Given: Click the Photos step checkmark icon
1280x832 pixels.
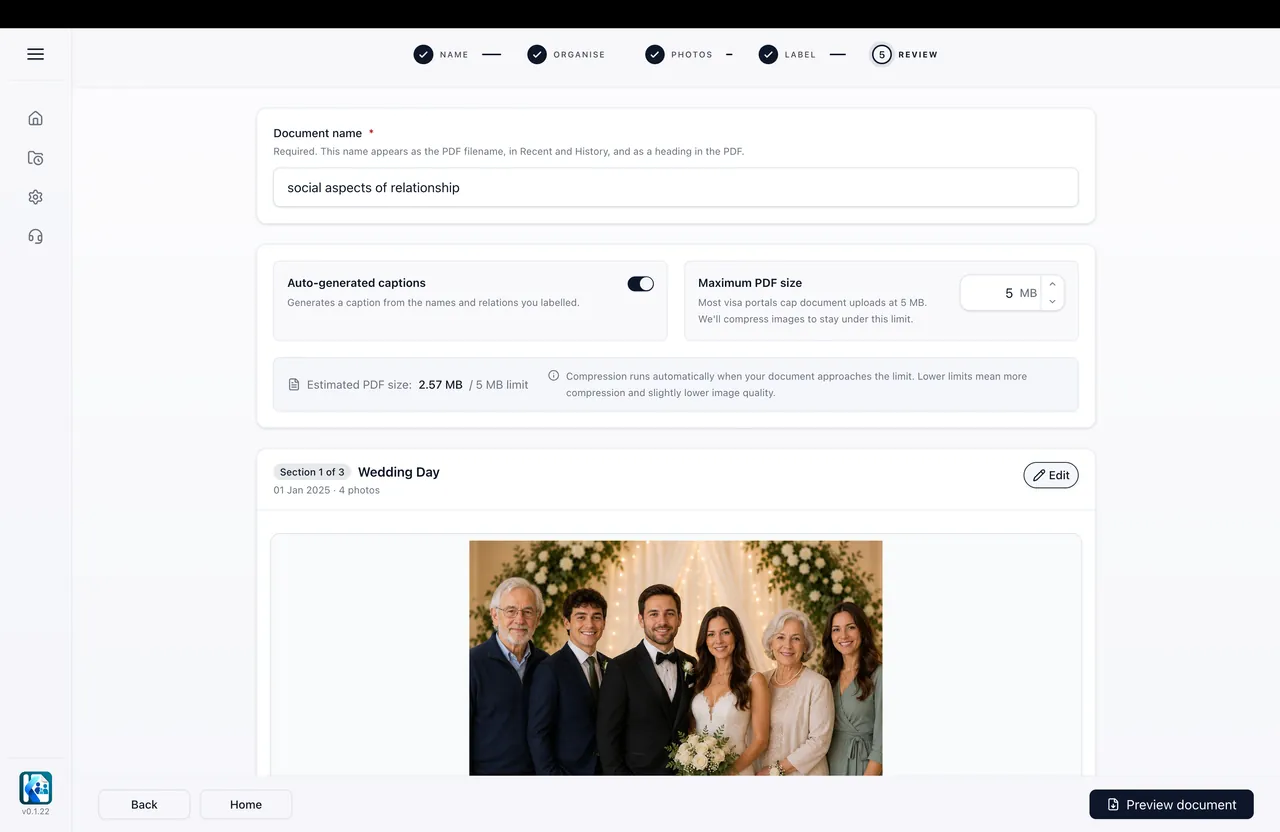Looking at the screenshot, I should (x=655, y=54).
